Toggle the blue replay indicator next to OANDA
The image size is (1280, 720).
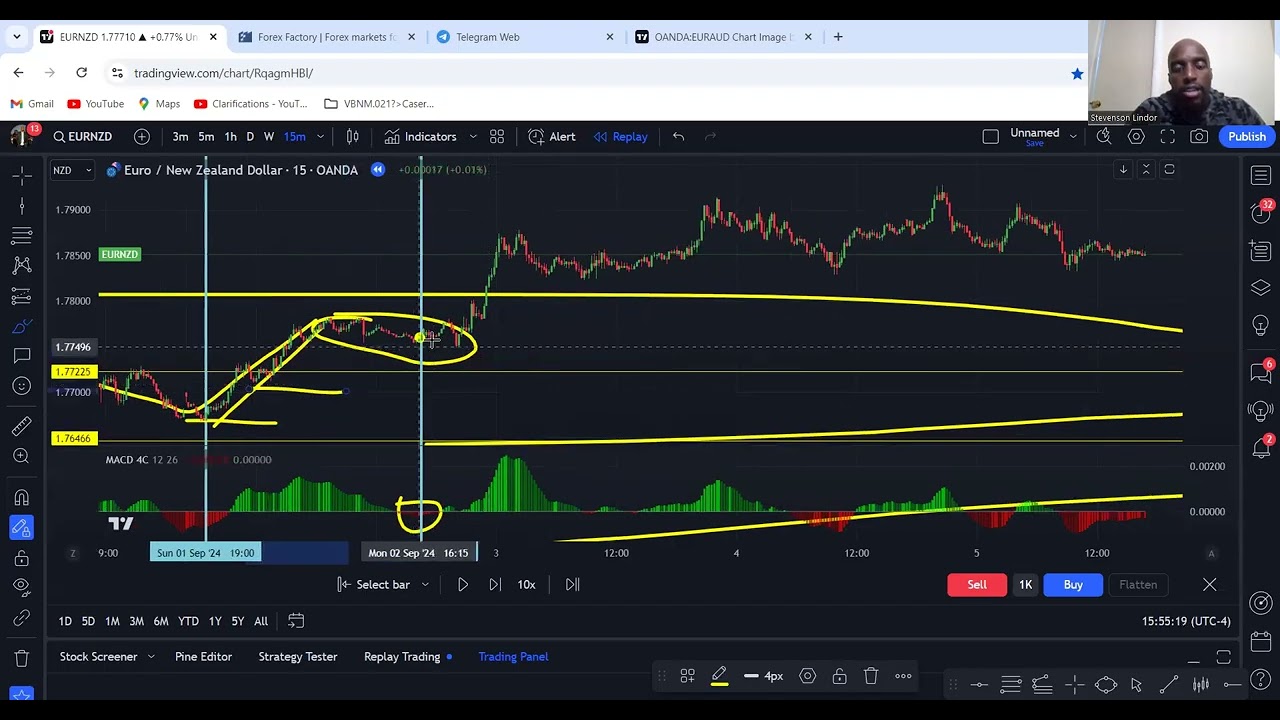[378, 170]
